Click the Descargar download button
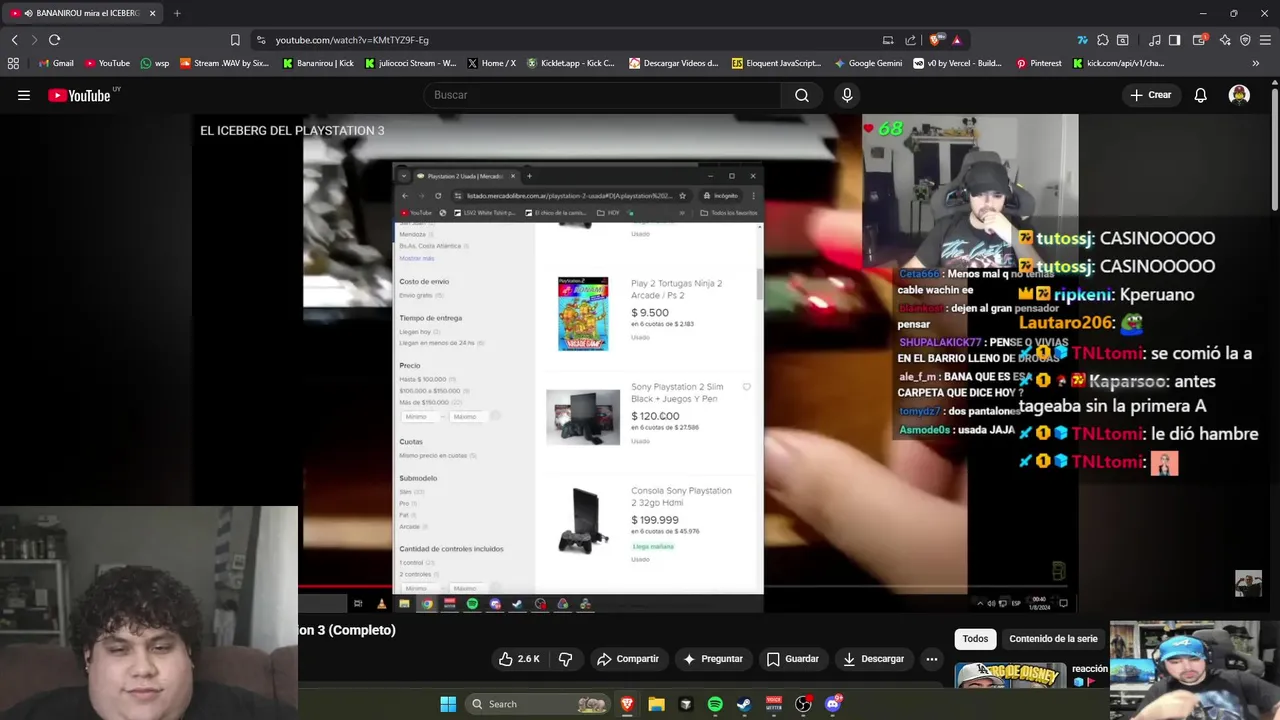Viewport: 1280px width, 720px height. click(874, 659)
